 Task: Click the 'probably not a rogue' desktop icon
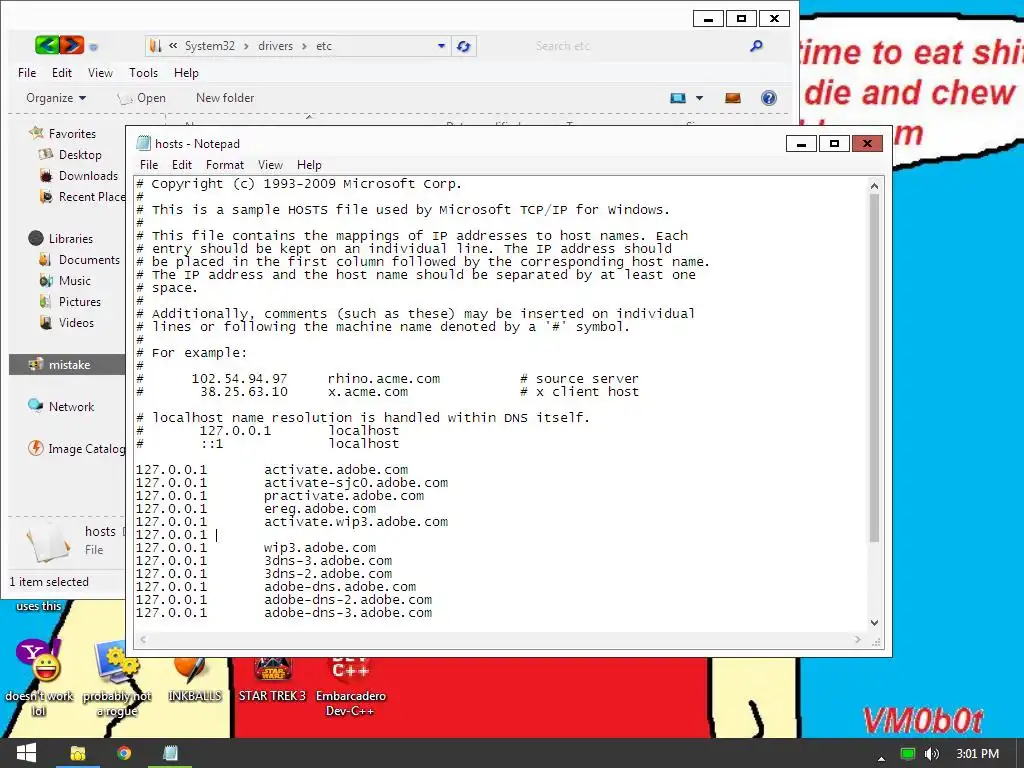tap(117, 663)
